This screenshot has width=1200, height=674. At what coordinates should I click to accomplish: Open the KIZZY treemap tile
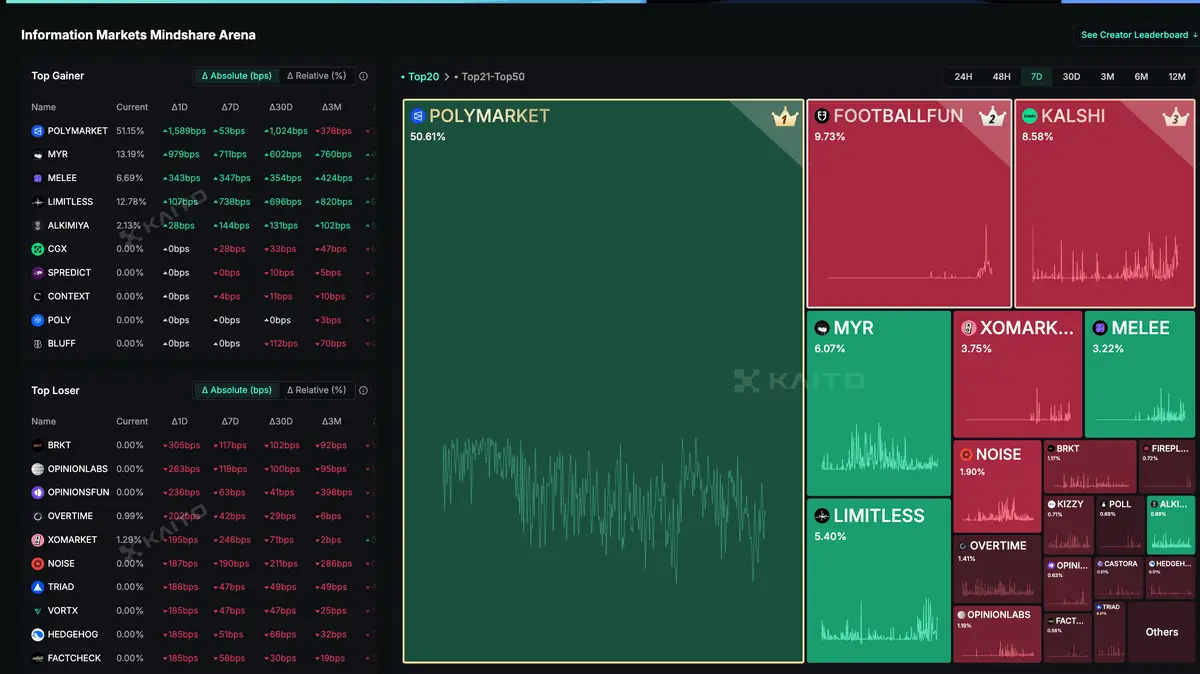pos(1069,525)
